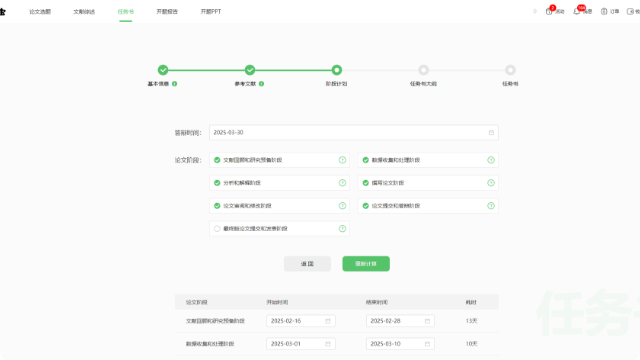Click the 基本信息 step label
Image resolution: width=640 pixels, height=360 pixels.
click(158, 84)
